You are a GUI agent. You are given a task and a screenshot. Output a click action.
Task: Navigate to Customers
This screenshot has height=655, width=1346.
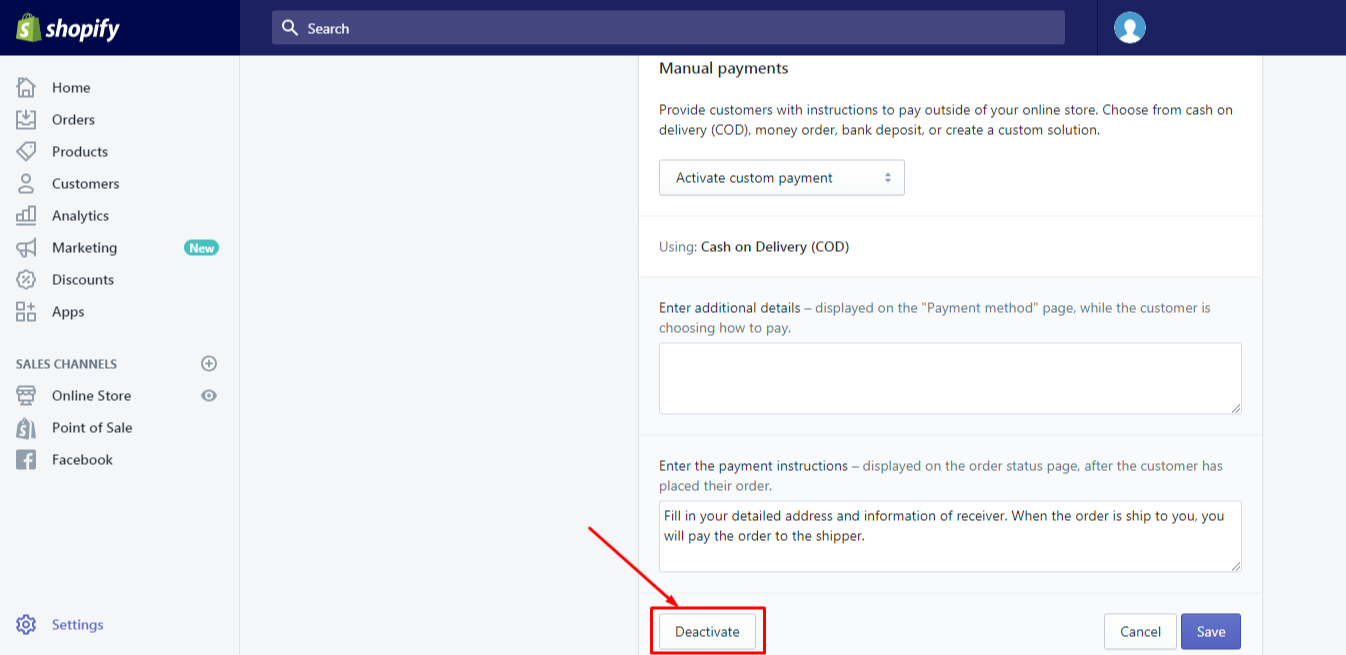(85, 184)
